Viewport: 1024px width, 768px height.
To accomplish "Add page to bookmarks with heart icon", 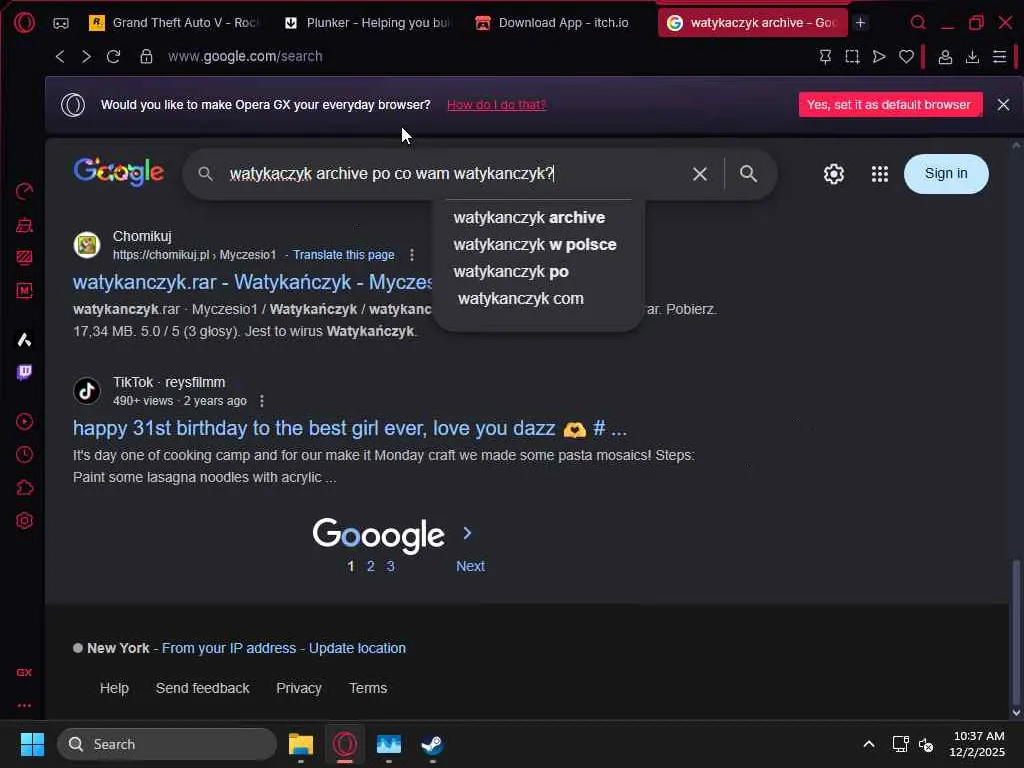I will tap(906, 57).
